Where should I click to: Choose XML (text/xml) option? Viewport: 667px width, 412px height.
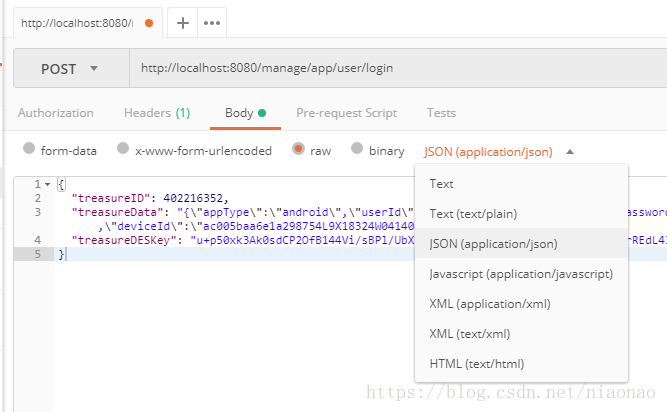pyautogui.click(x=521, y=334)
